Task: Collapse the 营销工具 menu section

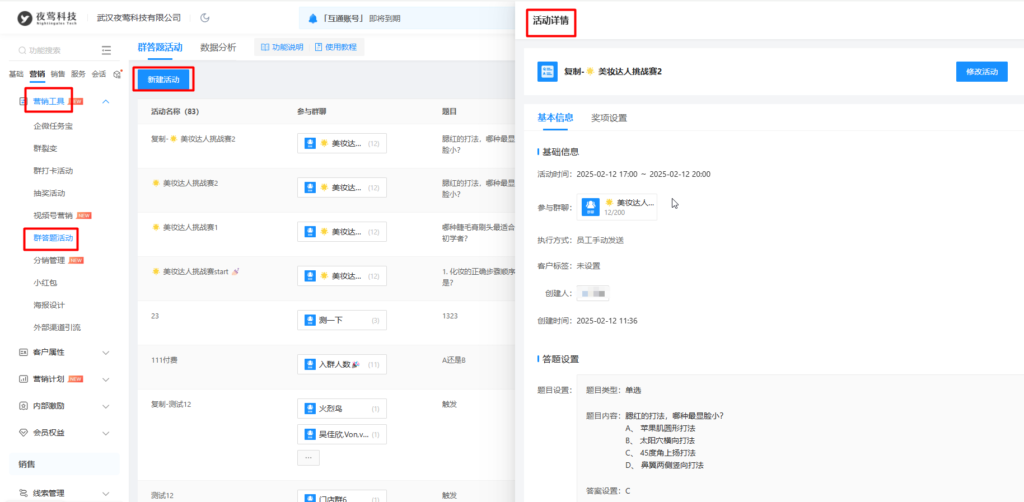Action: [x=106, y=101]
